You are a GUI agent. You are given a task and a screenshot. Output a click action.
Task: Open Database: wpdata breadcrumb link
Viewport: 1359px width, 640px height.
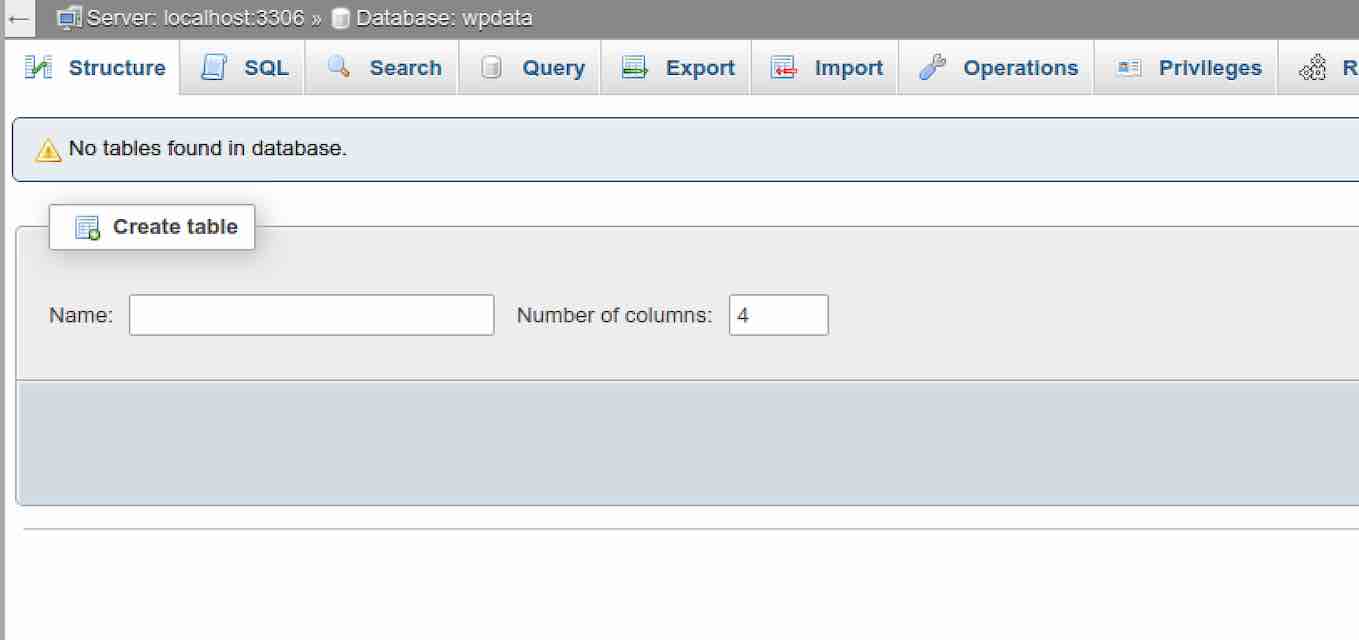[444, 18]
